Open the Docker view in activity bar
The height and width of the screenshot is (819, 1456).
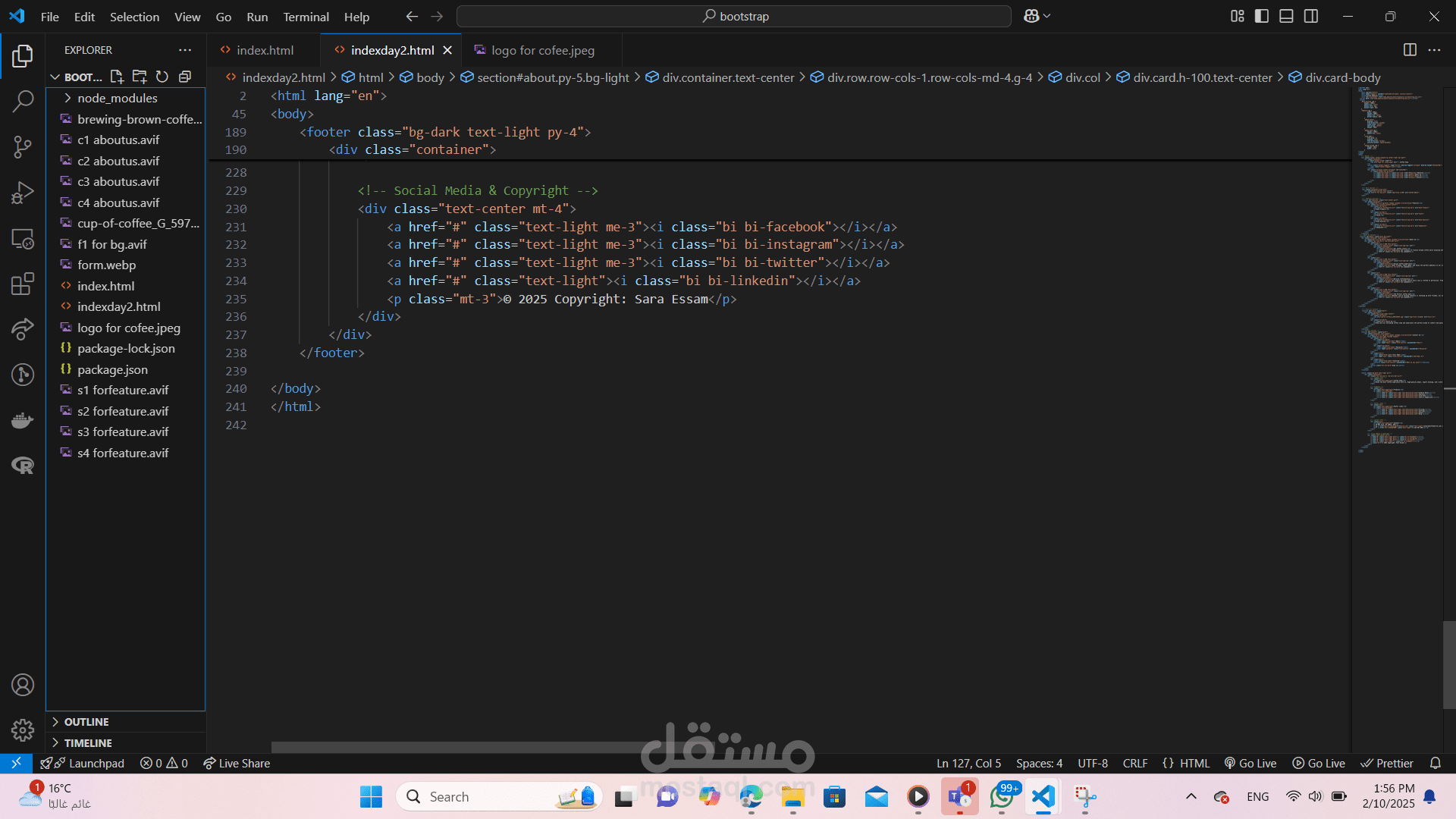(23, 420)
